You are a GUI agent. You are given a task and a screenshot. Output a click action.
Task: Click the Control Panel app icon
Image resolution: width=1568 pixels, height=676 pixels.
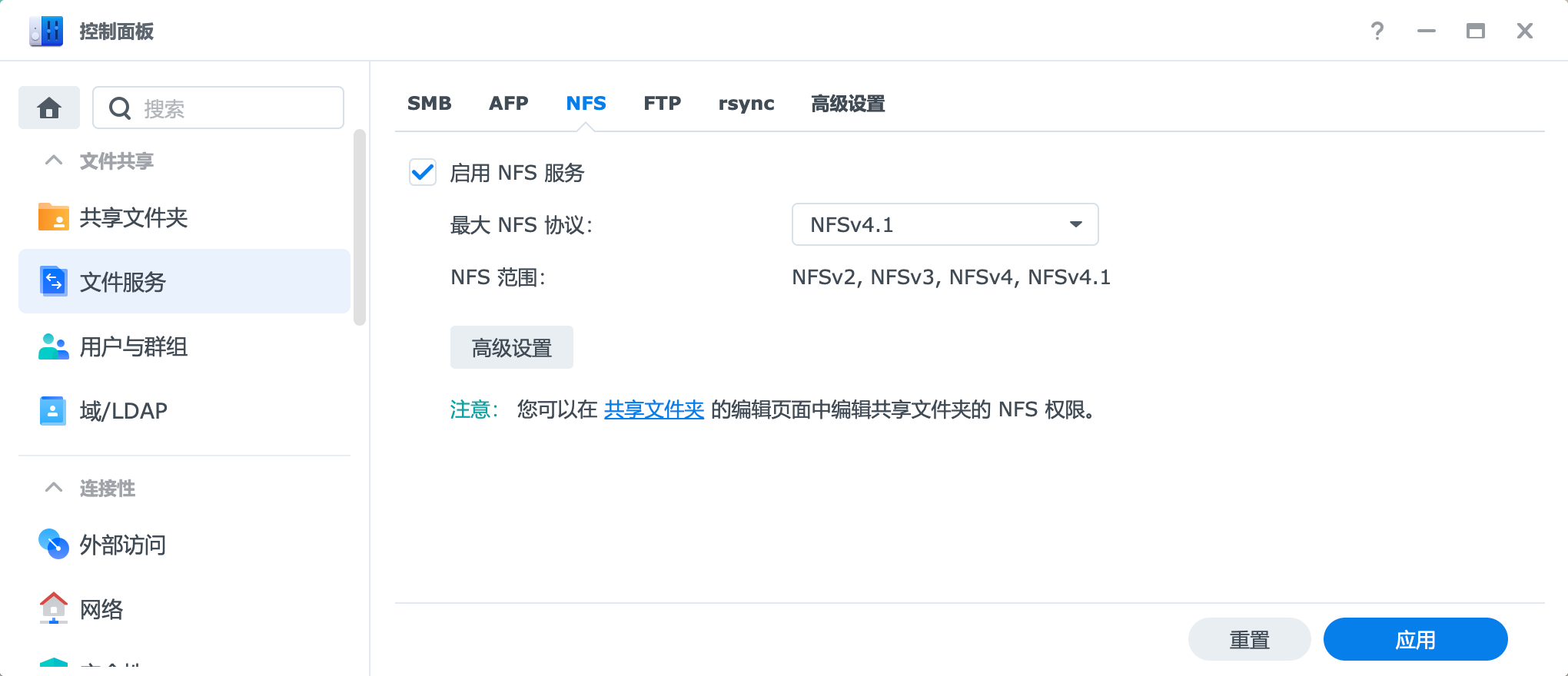[46, 31]
